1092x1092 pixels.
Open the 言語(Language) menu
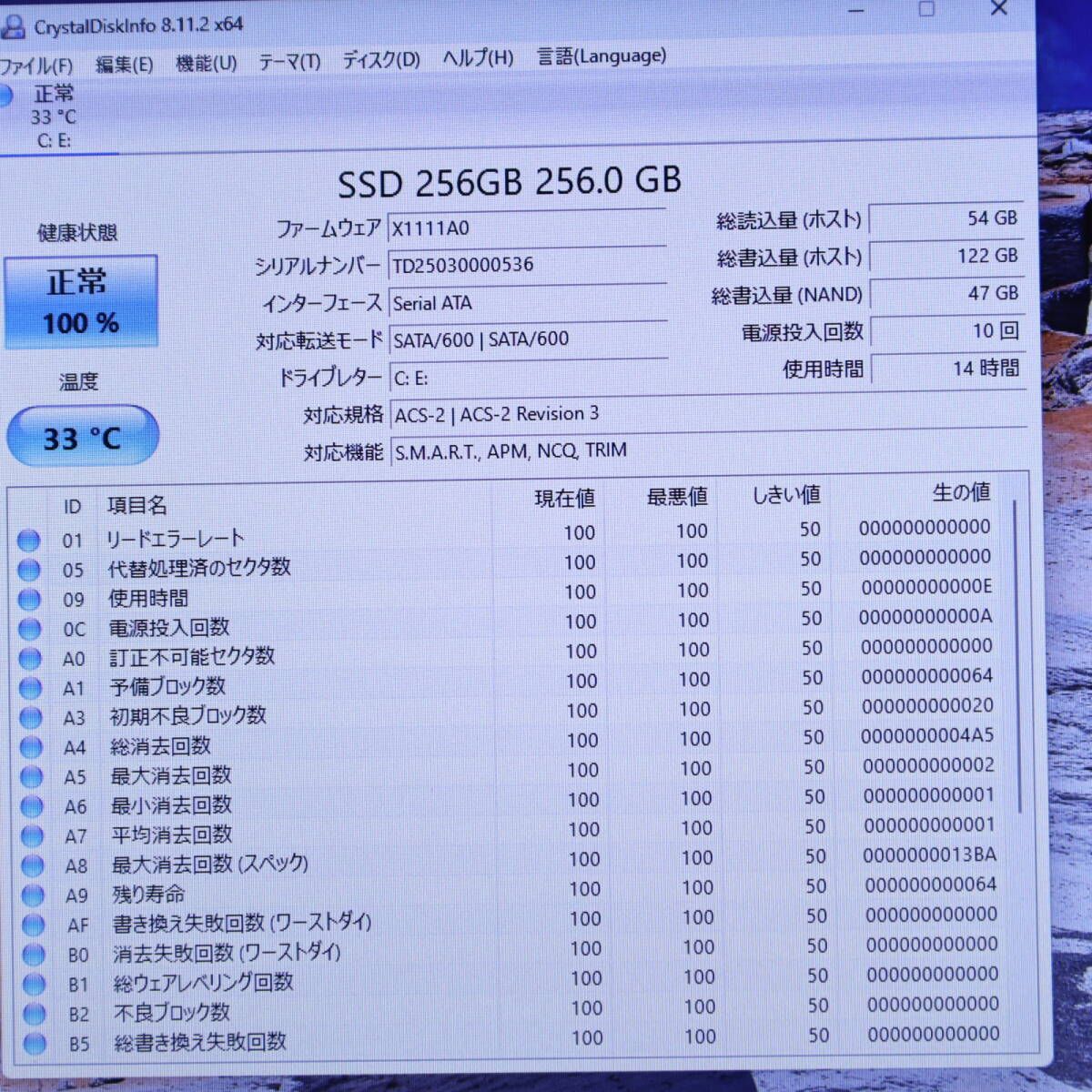click(x=602, y=56)
